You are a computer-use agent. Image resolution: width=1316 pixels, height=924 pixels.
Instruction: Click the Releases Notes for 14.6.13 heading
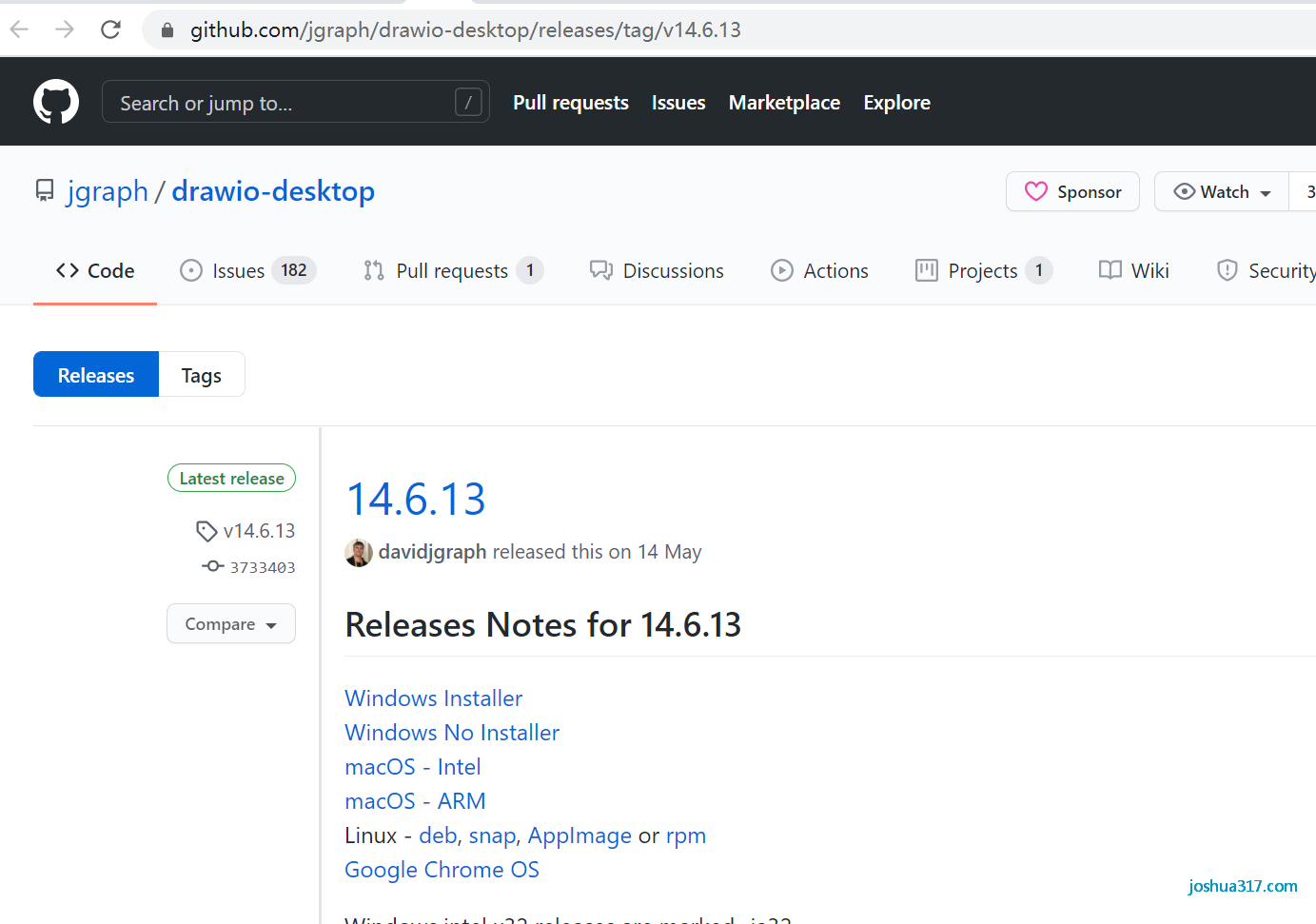pos(543,624)
